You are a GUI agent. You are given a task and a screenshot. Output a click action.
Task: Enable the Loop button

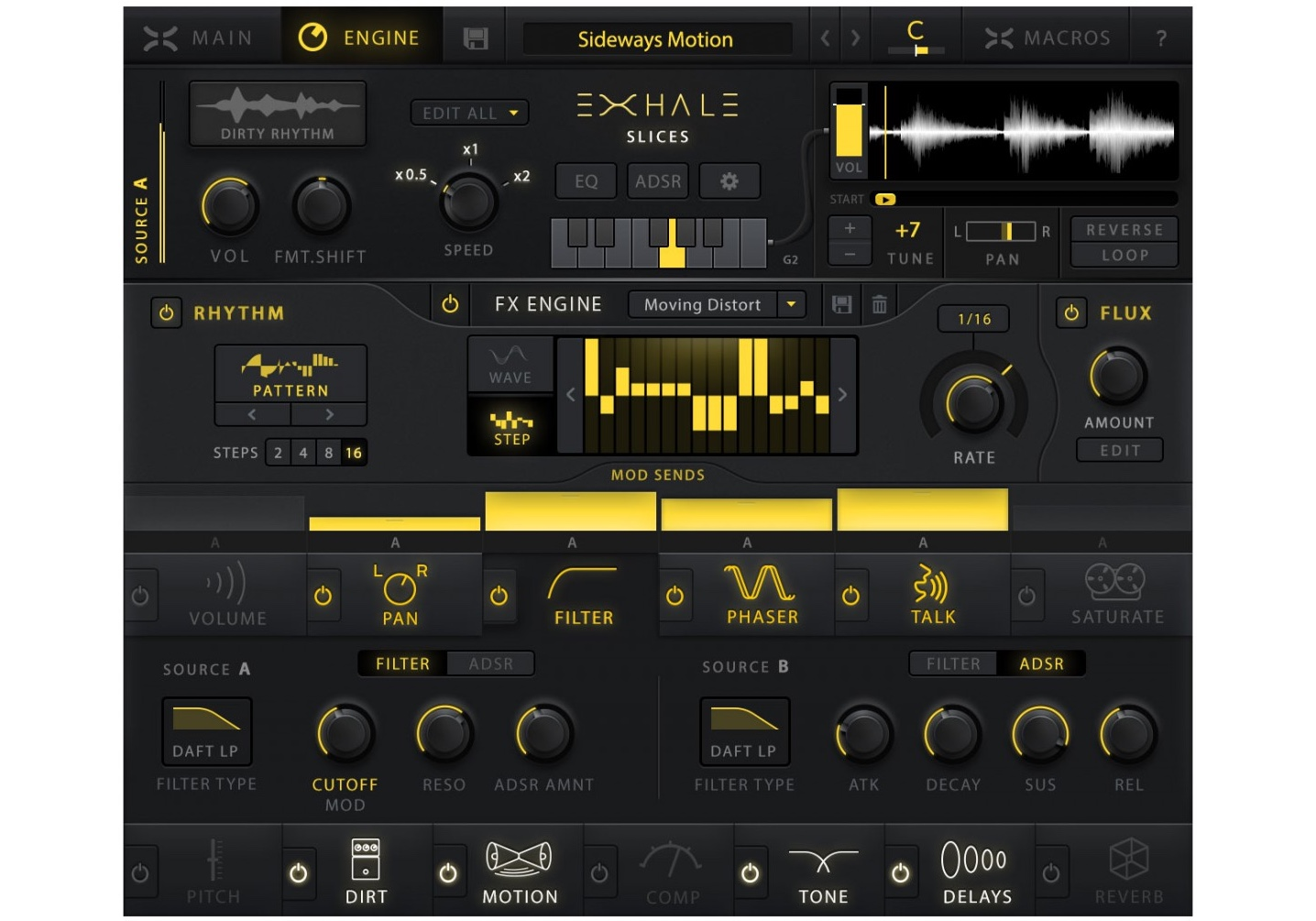[1124, 256]
